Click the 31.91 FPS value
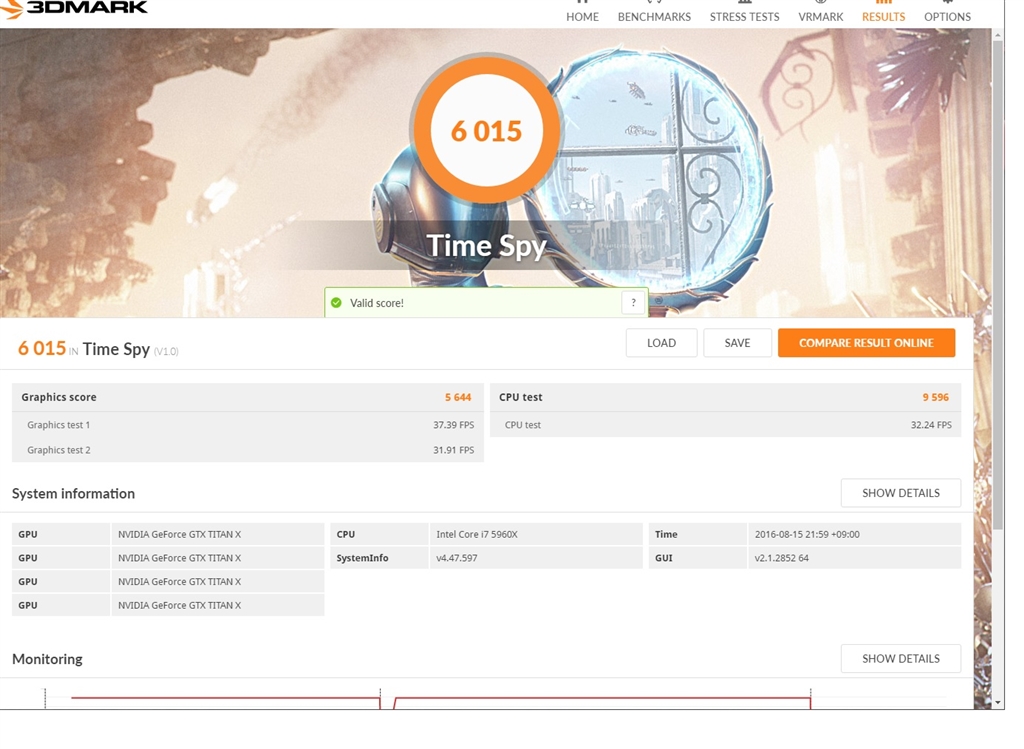The image size is (1024, 749). [453, 450]
